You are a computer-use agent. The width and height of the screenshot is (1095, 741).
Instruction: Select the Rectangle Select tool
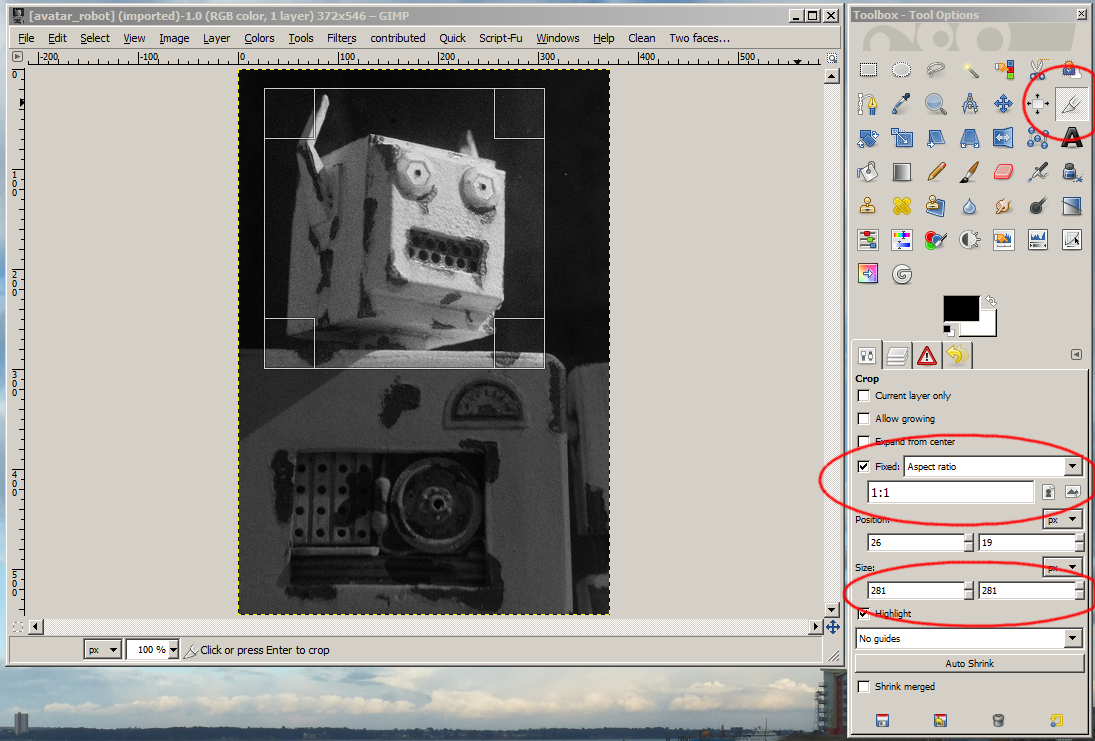(x=868, y=70)
